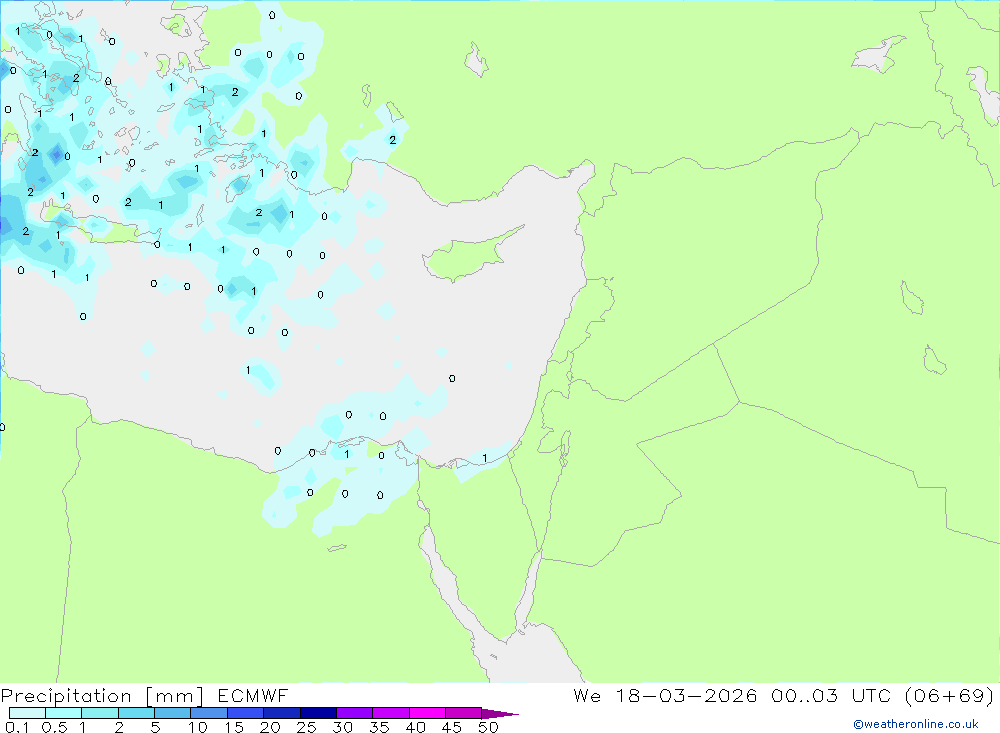
Task: Select the '10' legend tick label
Action: (x=198, y=727)
